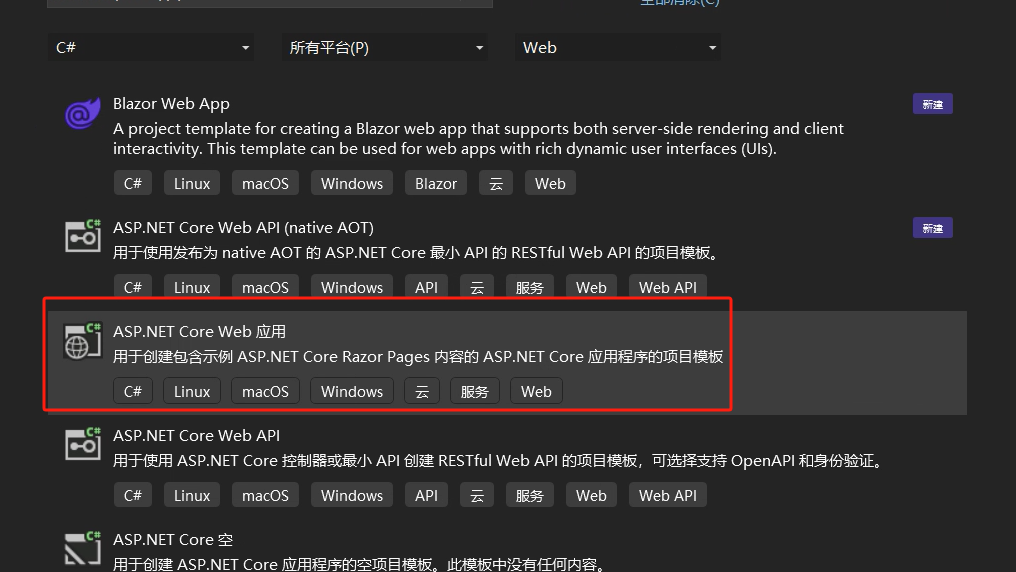Open the C# language filter dropdown
The width and height of the screenshot is (1016, 572).
pyautogui.click(x=150, y=47)
